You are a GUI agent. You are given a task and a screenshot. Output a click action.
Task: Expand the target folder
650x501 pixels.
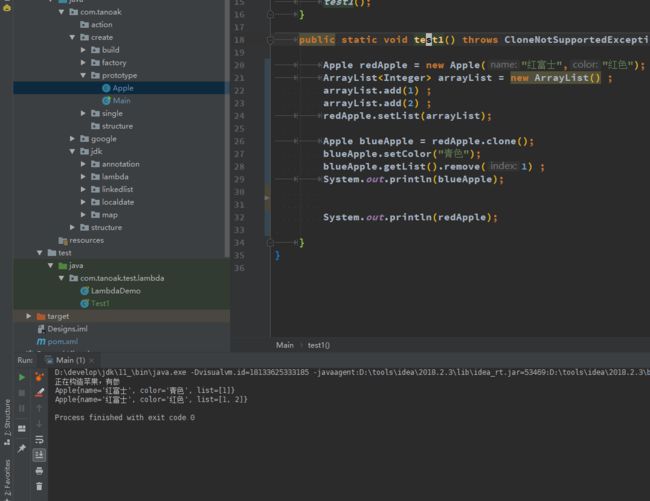coord(29,316)
